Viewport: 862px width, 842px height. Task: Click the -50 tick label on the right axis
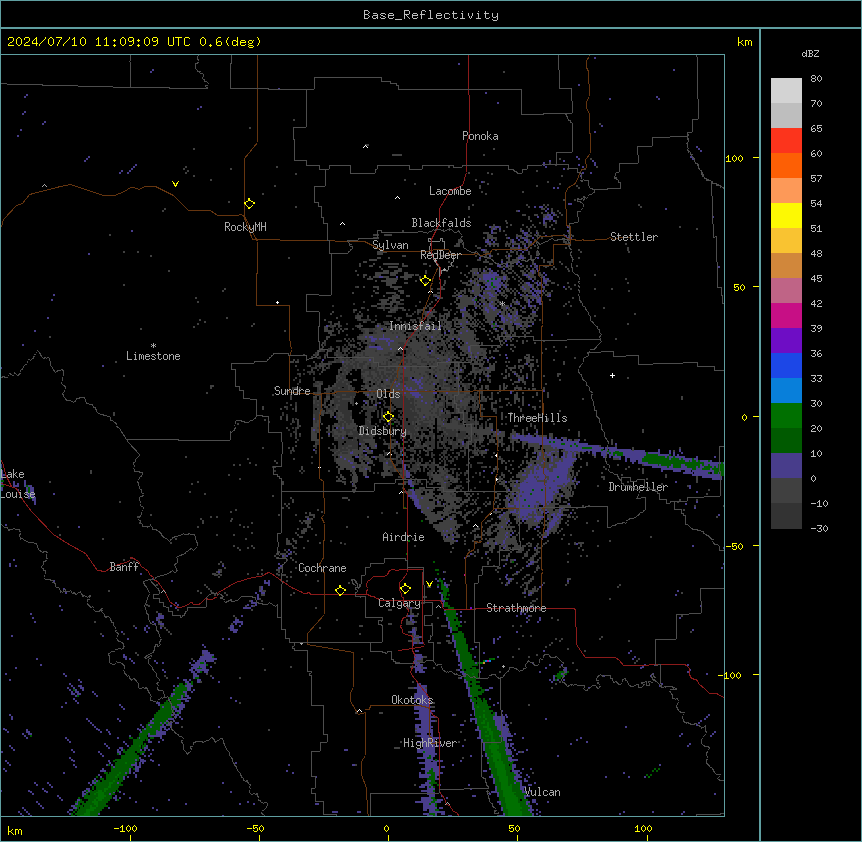click(734, 546)
